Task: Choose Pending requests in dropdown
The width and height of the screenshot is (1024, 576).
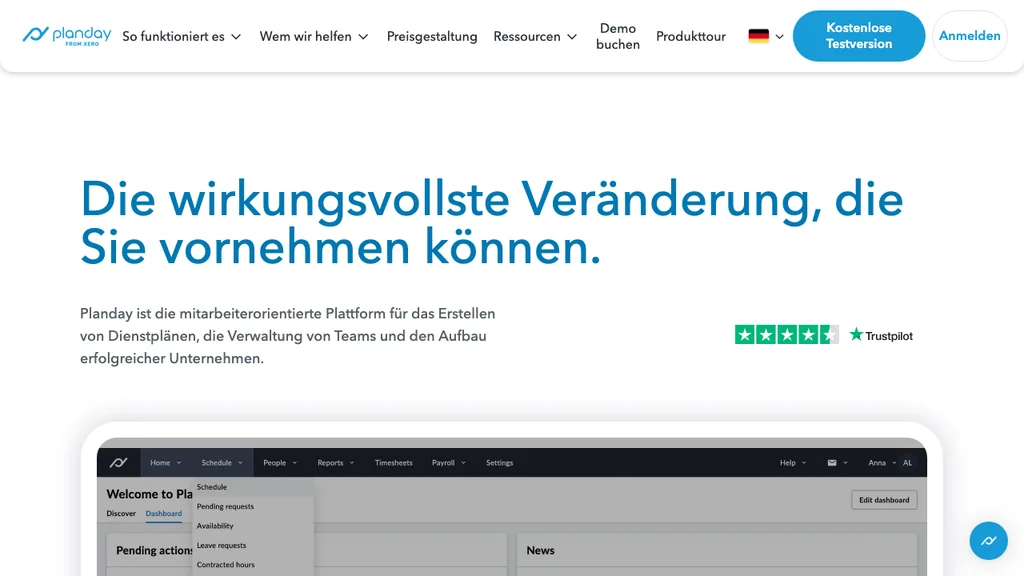Action: click(225, 506)
